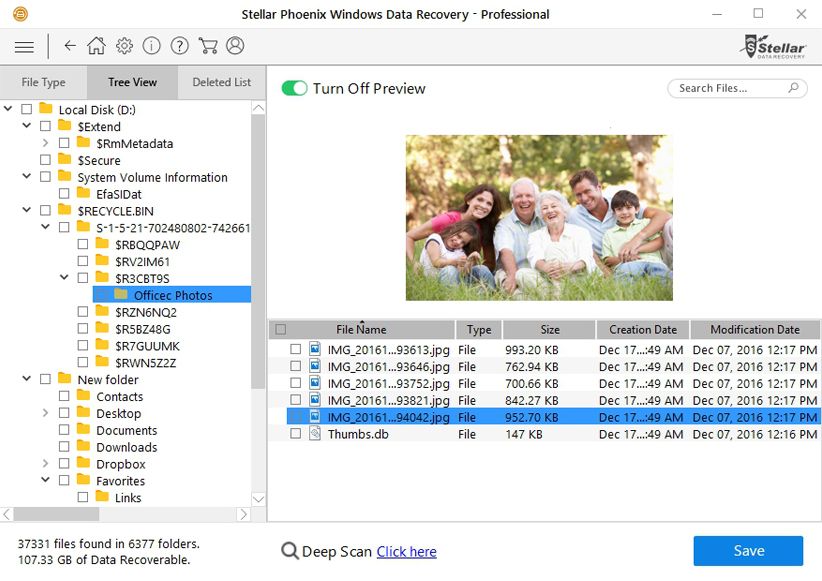Click the $RECYCLE.BIN folder icon
The height and width of the screenshot is (581, 822).
[x=64, y=210]
